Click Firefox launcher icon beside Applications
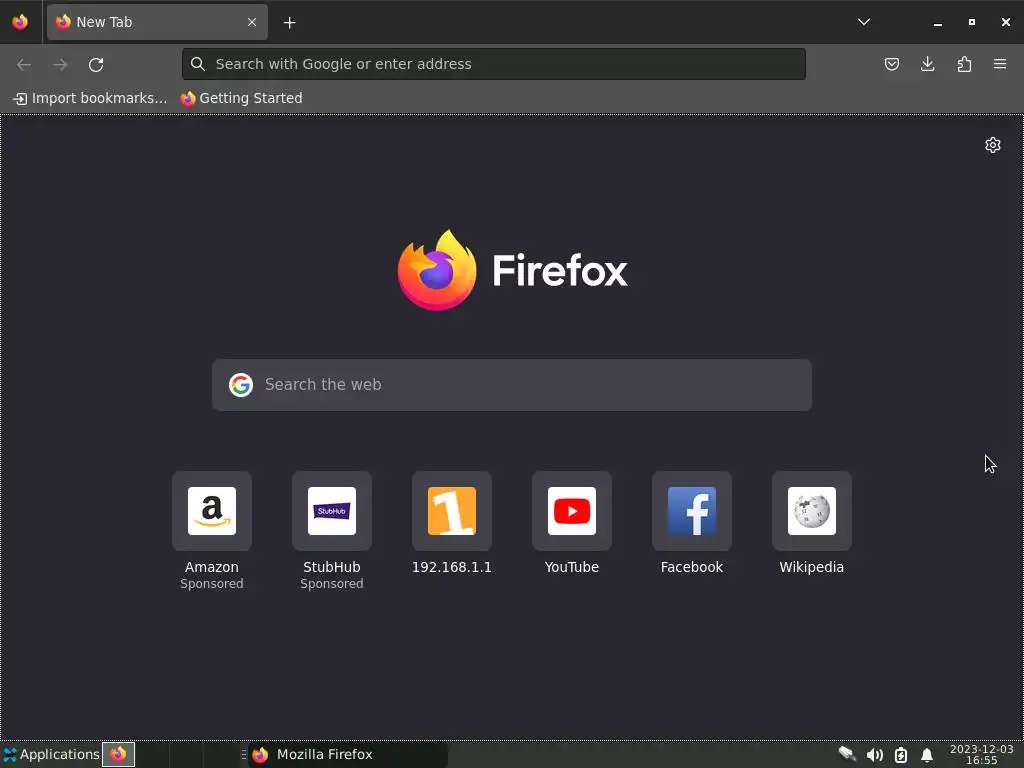The height and width of the screenshot is (768, 1024). point(118,754)
